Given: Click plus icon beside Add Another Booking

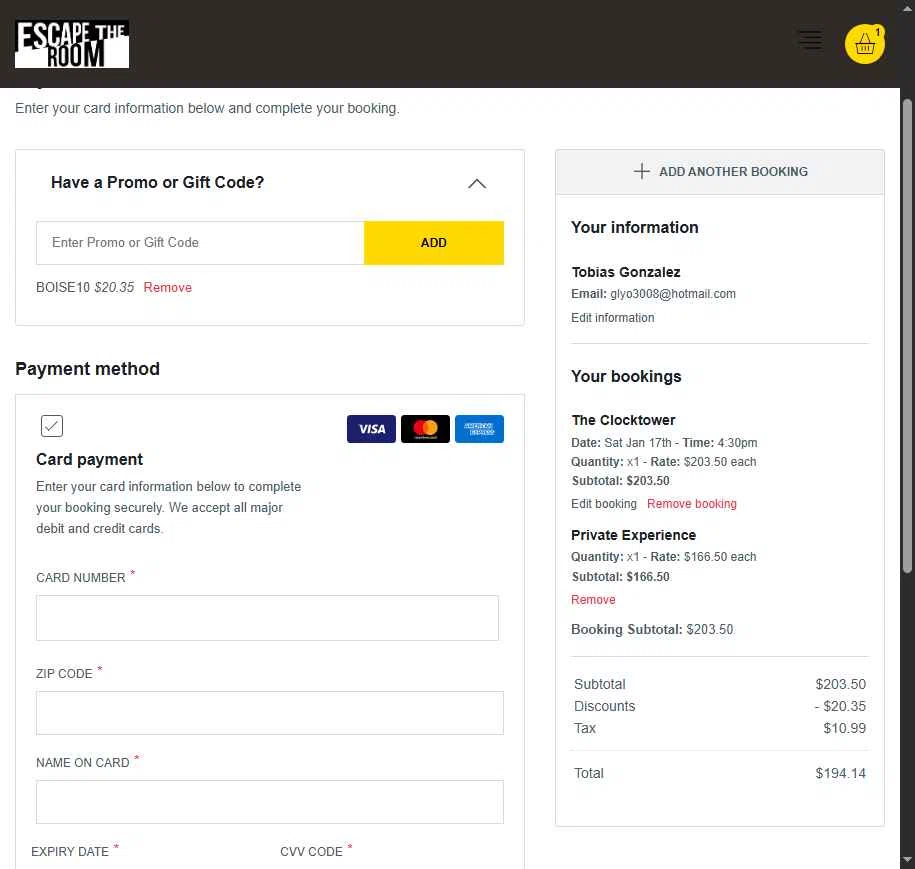Looking at the screenshot, I should click(642, 171).
